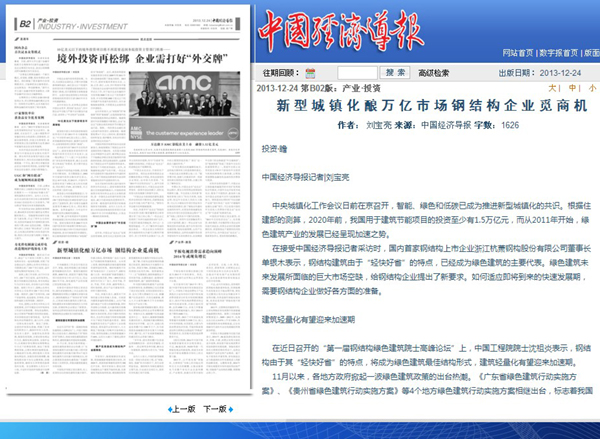This screenshot has width=600, height=439.
Task: Go to next page 下一版
Action: coord(215,410)
